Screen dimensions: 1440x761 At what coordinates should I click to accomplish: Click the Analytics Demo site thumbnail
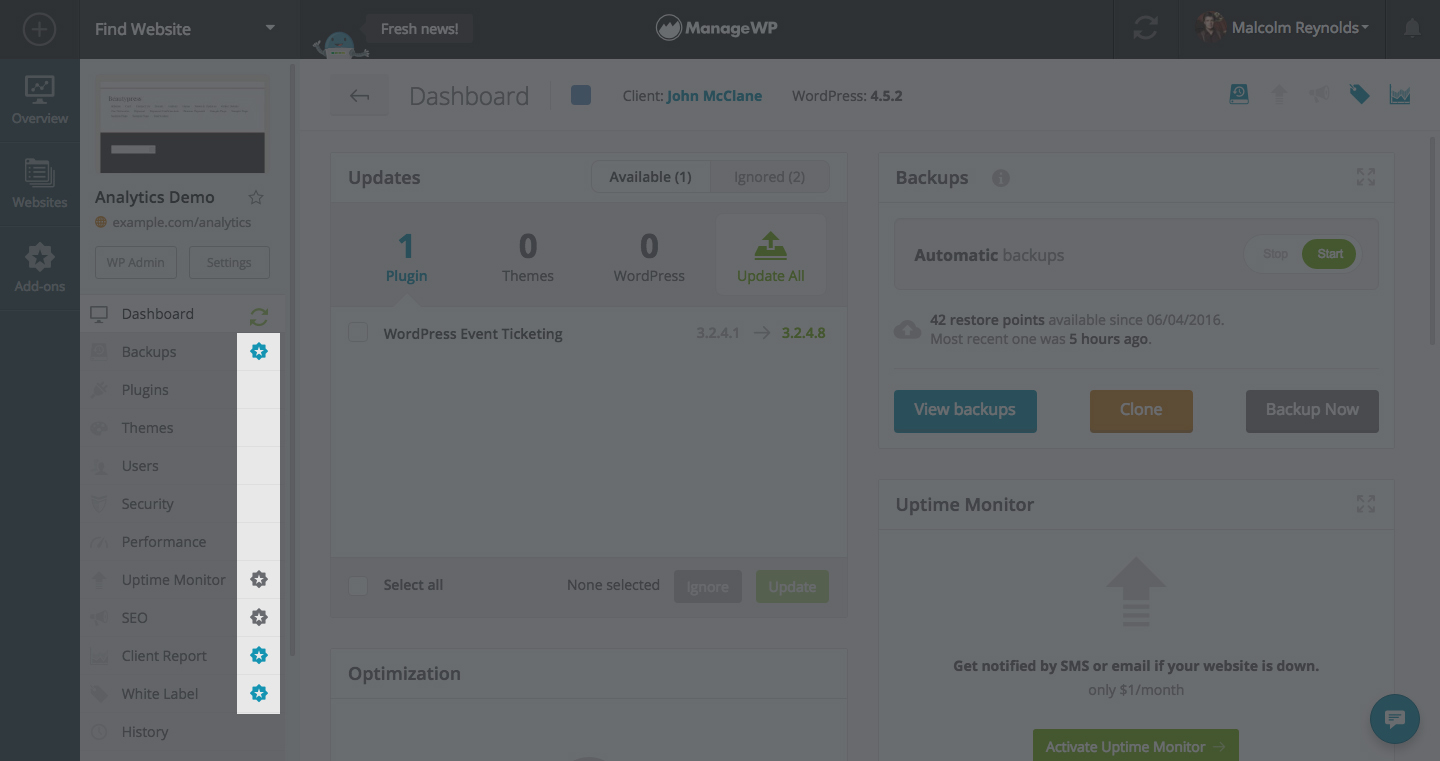click(182, 125)
